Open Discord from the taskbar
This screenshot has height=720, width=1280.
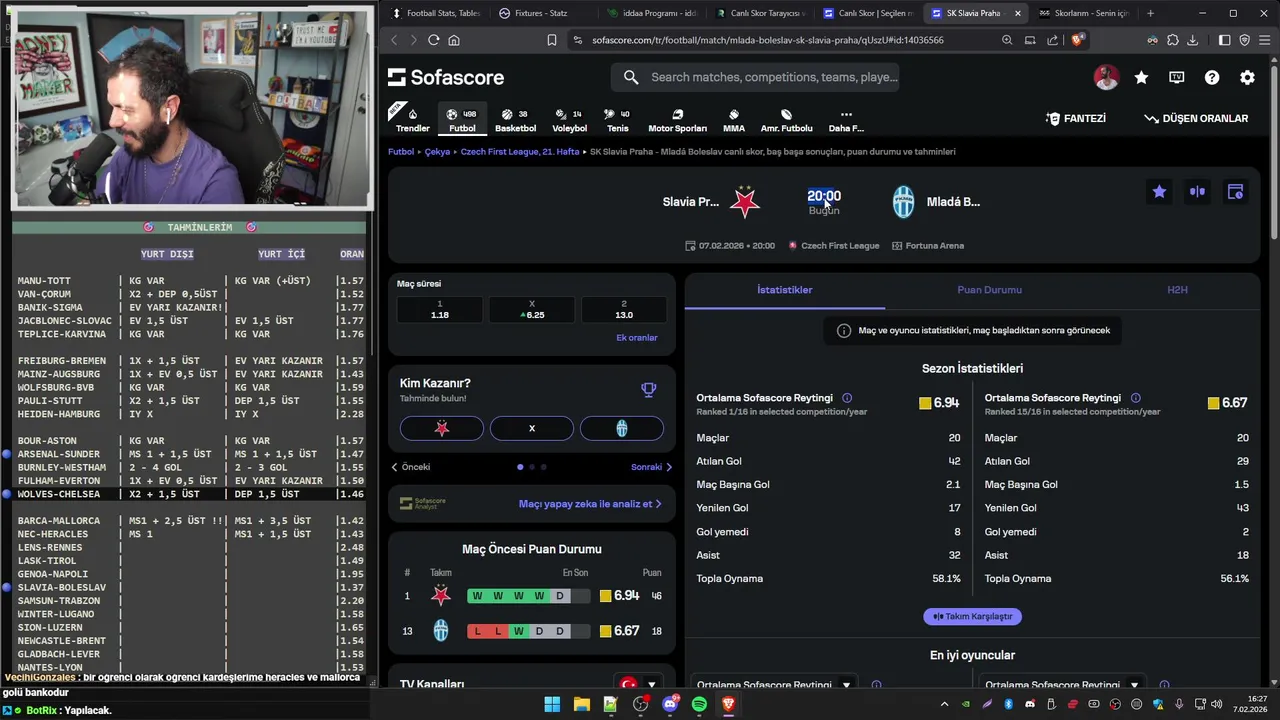670,704
